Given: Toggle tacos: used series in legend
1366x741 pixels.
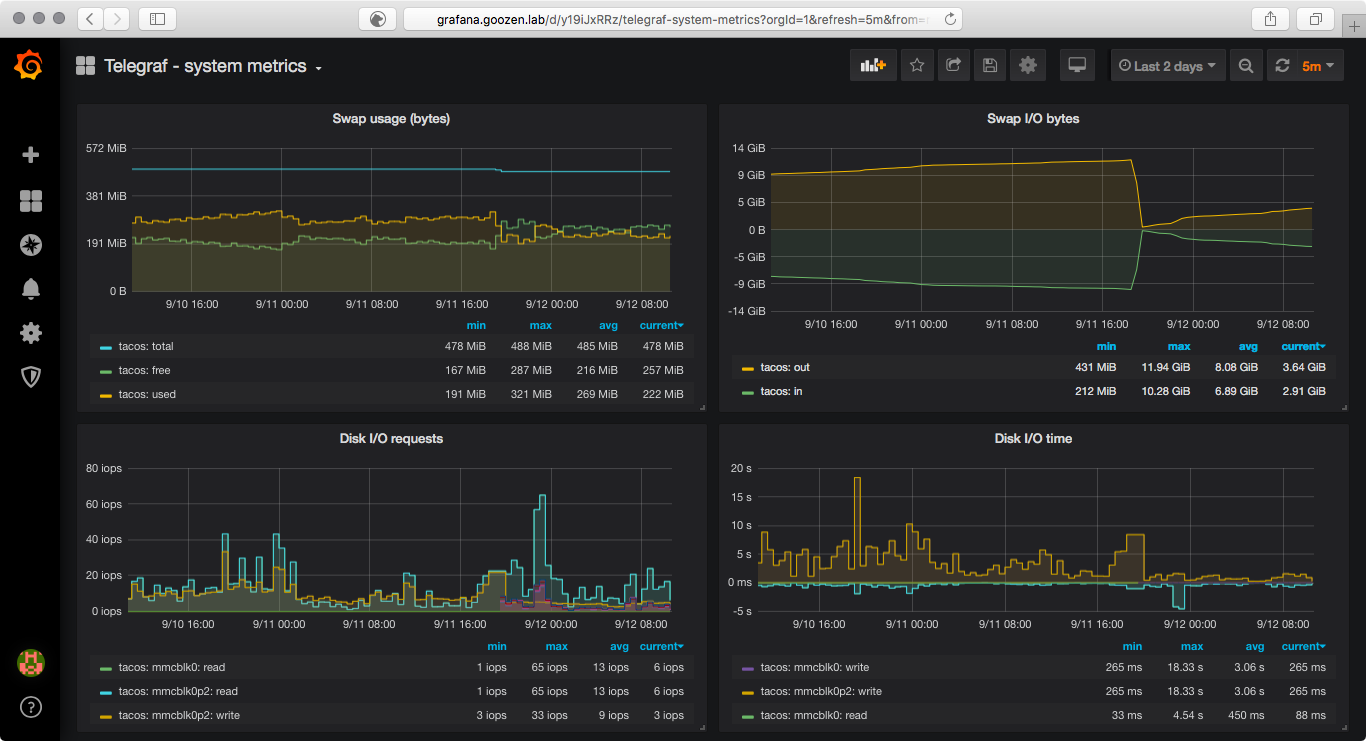Looking at the screenshot, I should click(x=147, y=394).
